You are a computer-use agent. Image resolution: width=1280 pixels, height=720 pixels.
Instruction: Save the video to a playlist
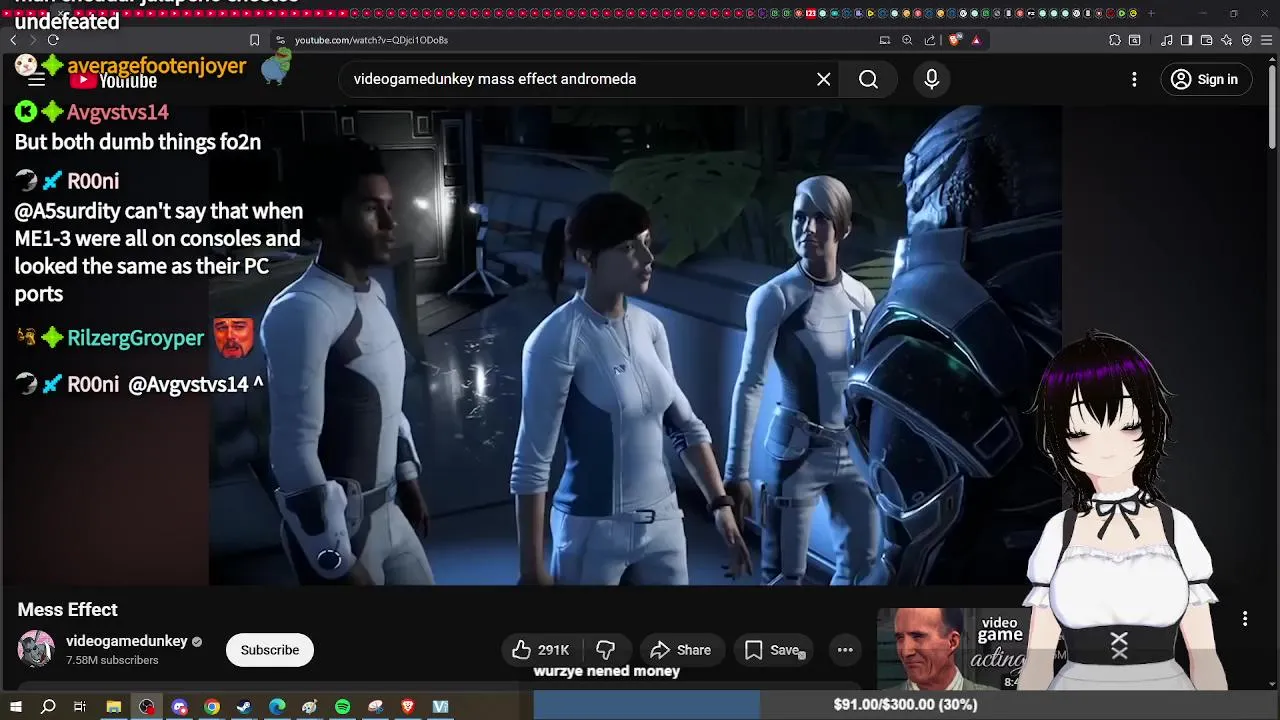pyautogui.click(x=774, y=650)
